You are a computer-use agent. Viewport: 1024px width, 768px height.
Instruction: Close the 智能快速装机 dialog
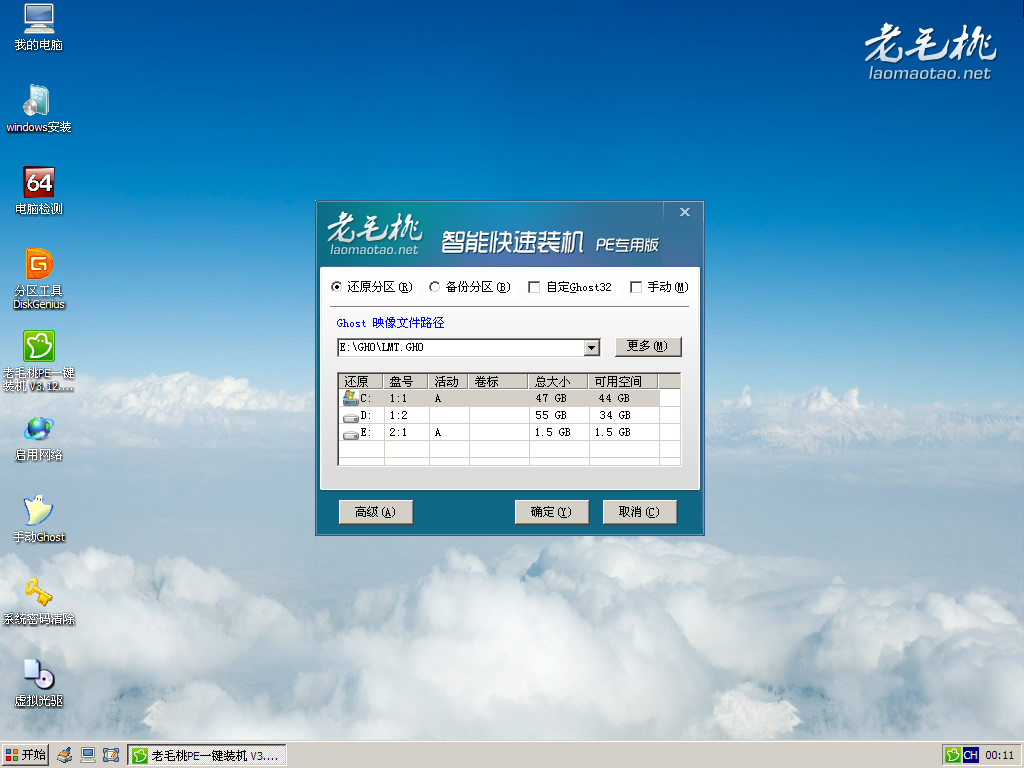(x=684, y=212)
